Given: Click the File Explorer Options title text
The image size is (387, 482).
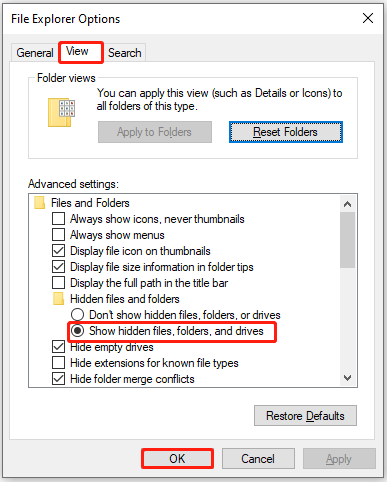Looking at the screenshot, I should [65, 19].
